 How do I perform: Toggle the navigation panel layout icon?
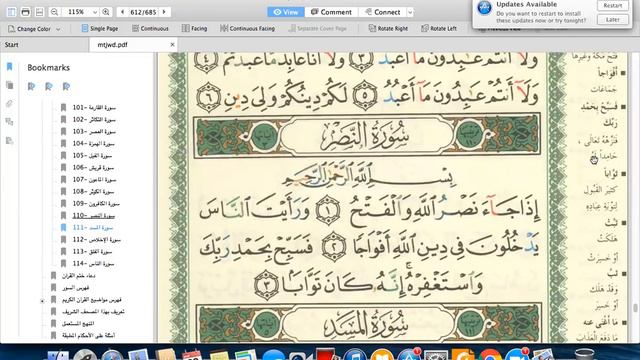[x=11, y=12]
